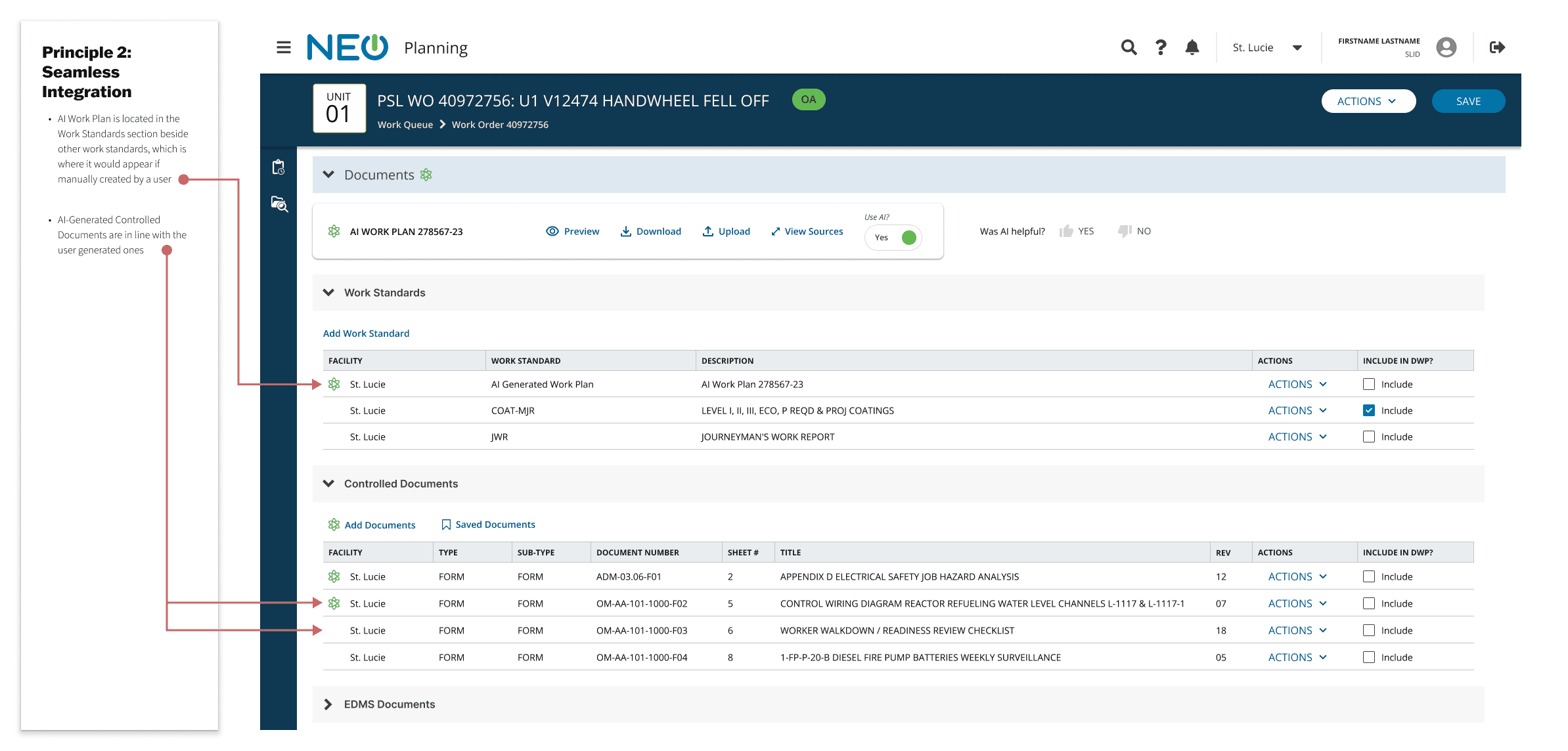Open help via question mark icon
The width and height of the screenshot is (1568, 751).
click(x=1161, y=47)
